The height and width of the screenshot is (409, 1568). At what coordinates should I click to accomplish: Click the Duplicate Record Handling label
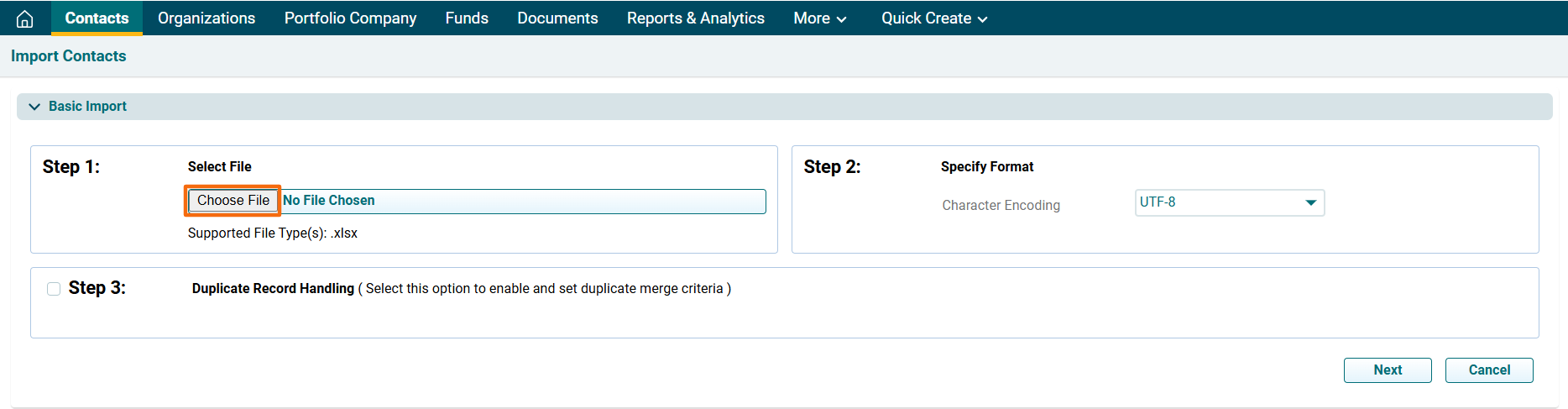pyautogui.click(x=273, y=289)
